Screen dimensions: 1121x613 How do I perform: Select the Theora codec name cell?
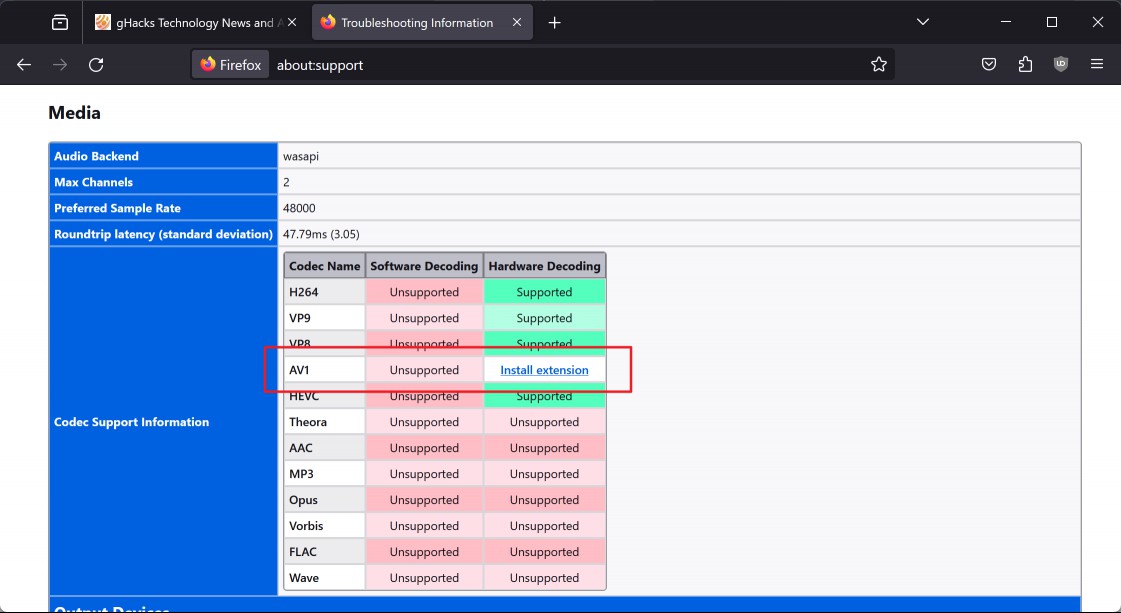[325, 422]
